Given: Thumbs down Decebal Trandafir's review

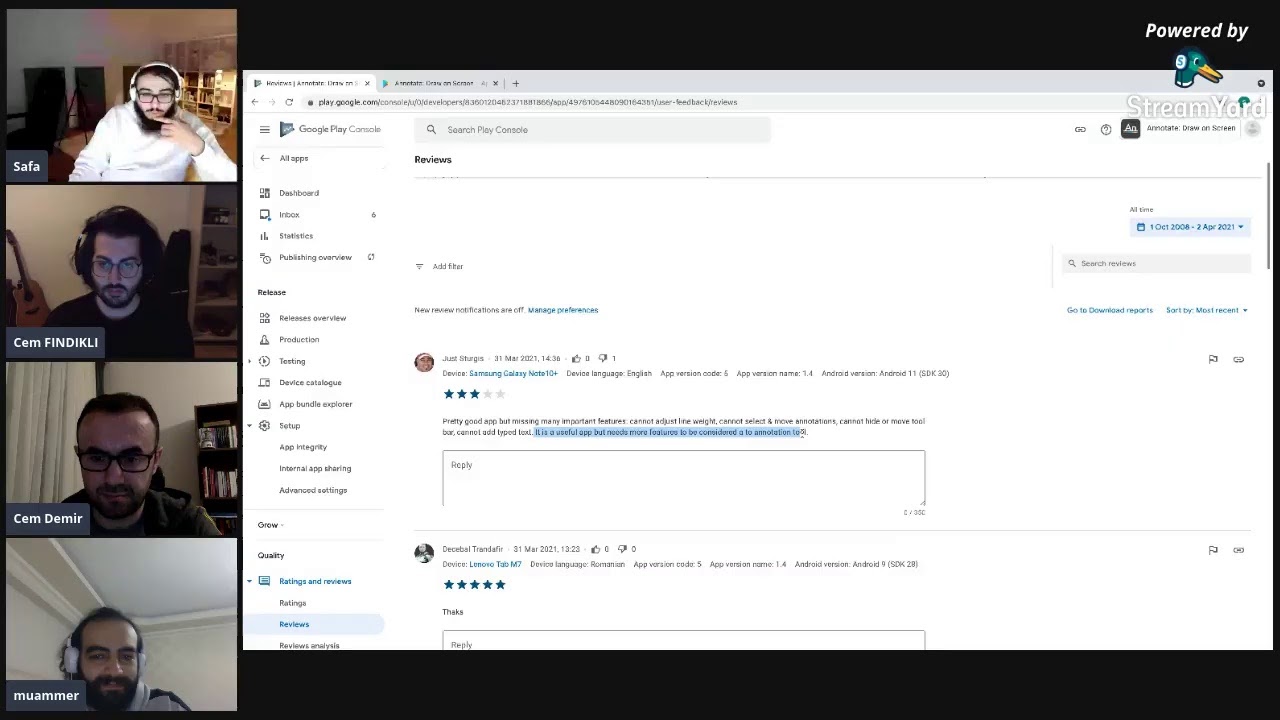Looking at the screenshot, I should point(622,549).
